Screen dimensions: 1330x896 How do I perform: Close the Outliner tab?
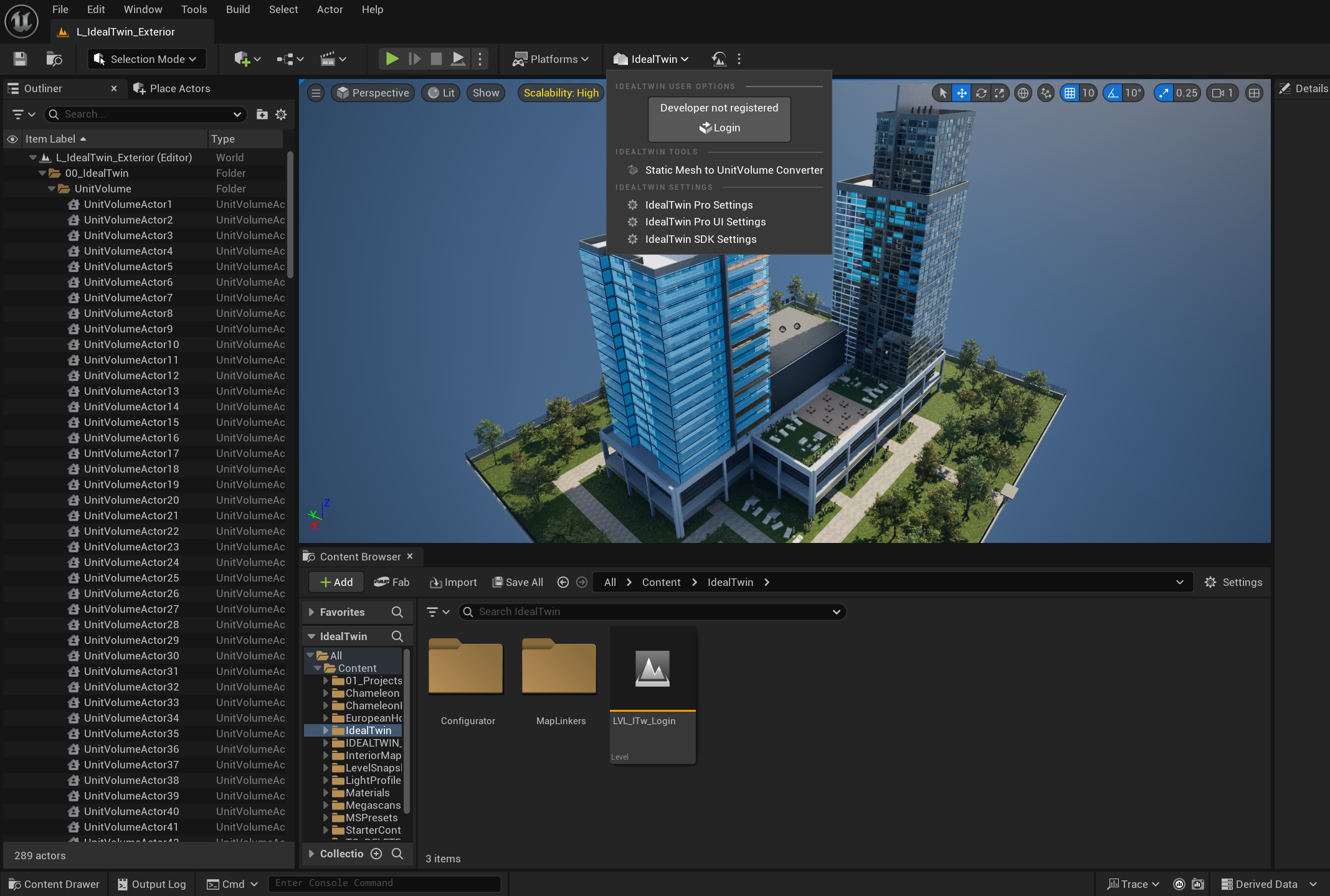tap(114, 88)
